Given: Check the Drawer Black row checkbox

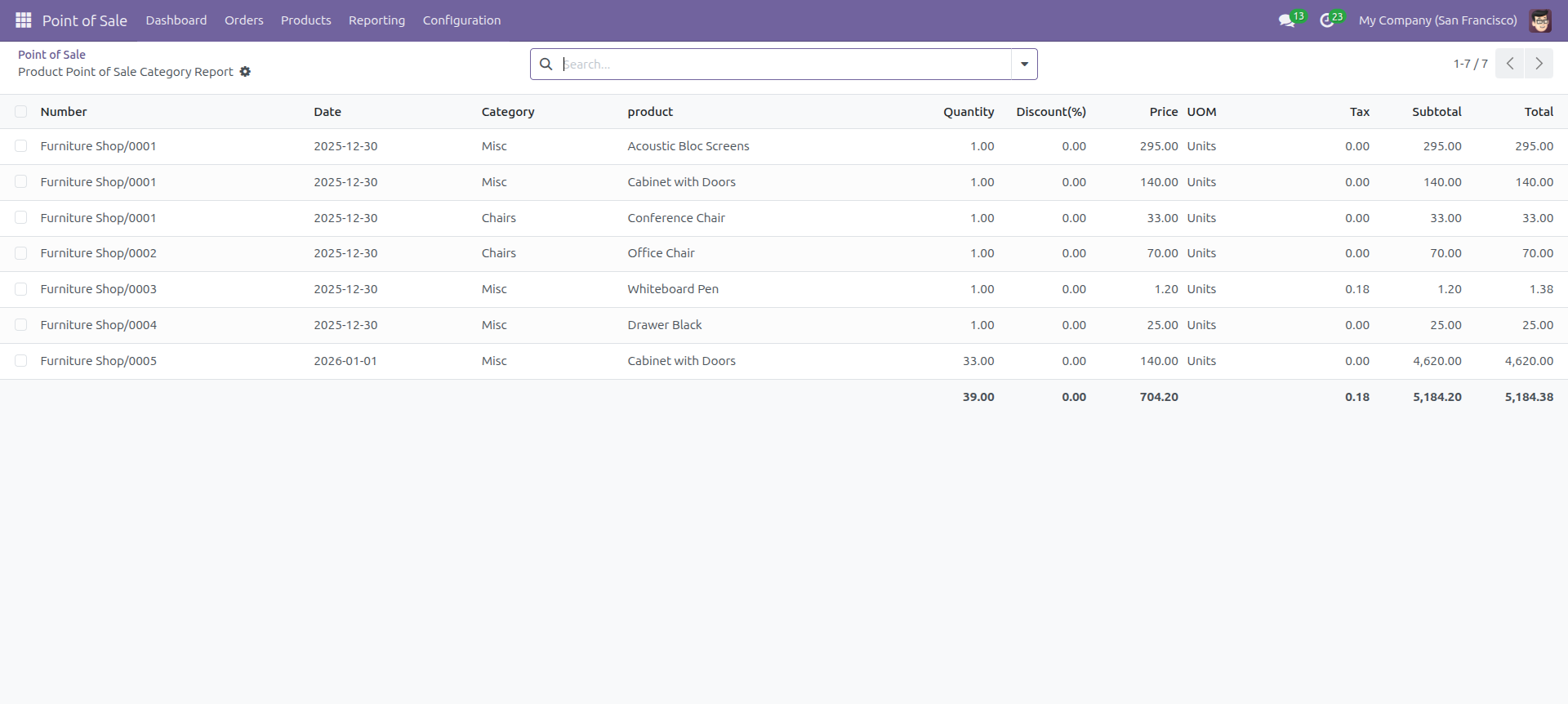Looking at the screenshot, I should point(21,325).
